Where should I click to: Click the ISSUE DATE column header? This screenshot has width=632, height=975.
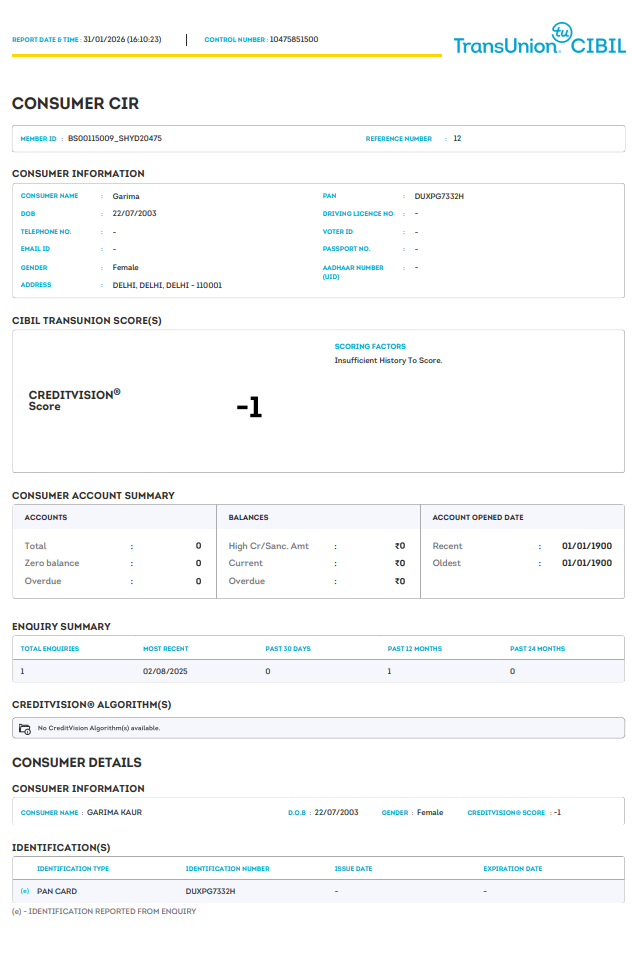pyautogui.click(x=353, y=869)
